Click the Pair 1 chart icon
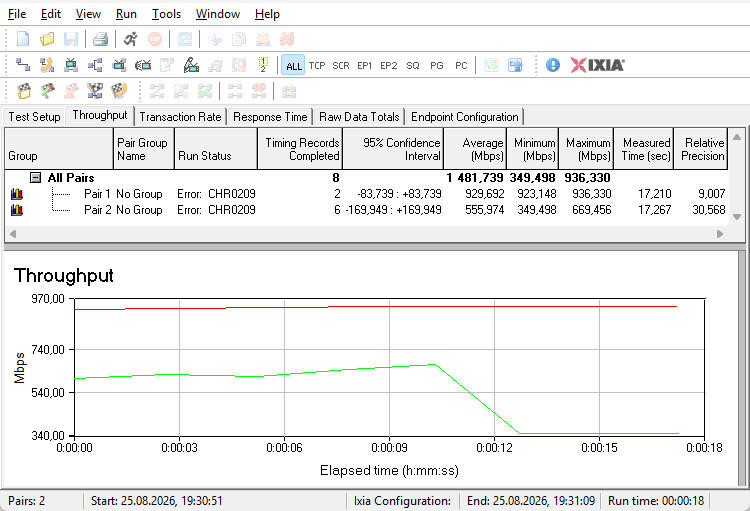Viewport: 750px width, 511px height. pyautogui.click(x=17, y=194)
